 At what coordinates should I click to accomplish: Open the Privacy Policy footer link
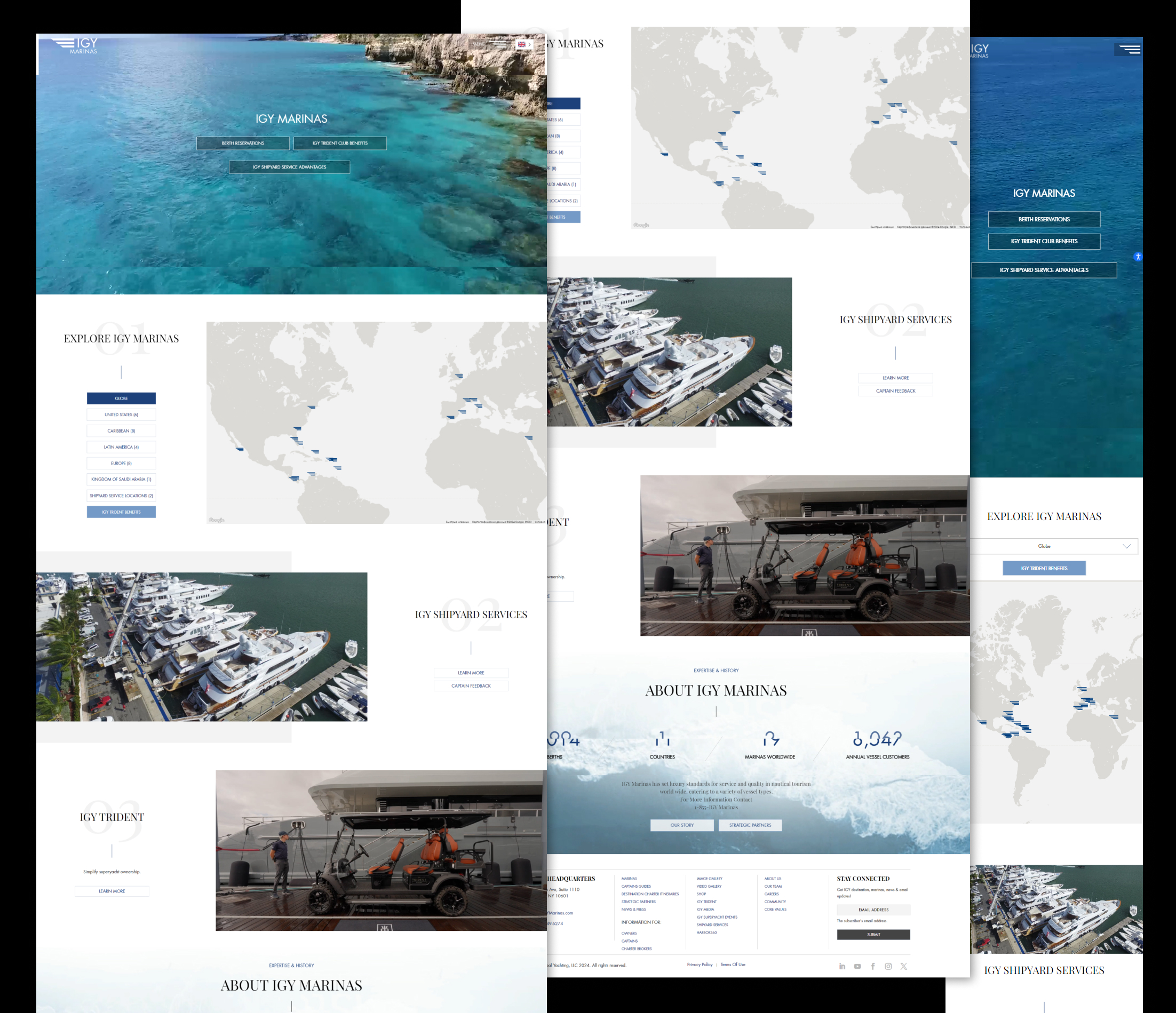(x=699, y=965)
